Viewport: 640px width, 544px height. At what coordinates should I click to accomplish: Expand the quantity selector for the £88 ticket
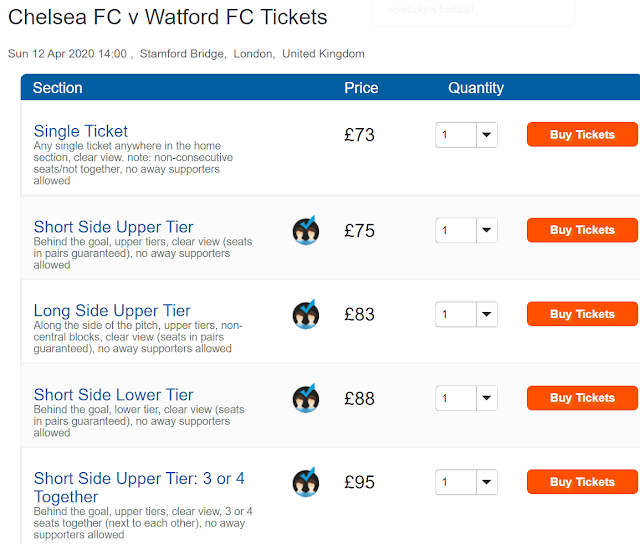[x=466, y=399]
